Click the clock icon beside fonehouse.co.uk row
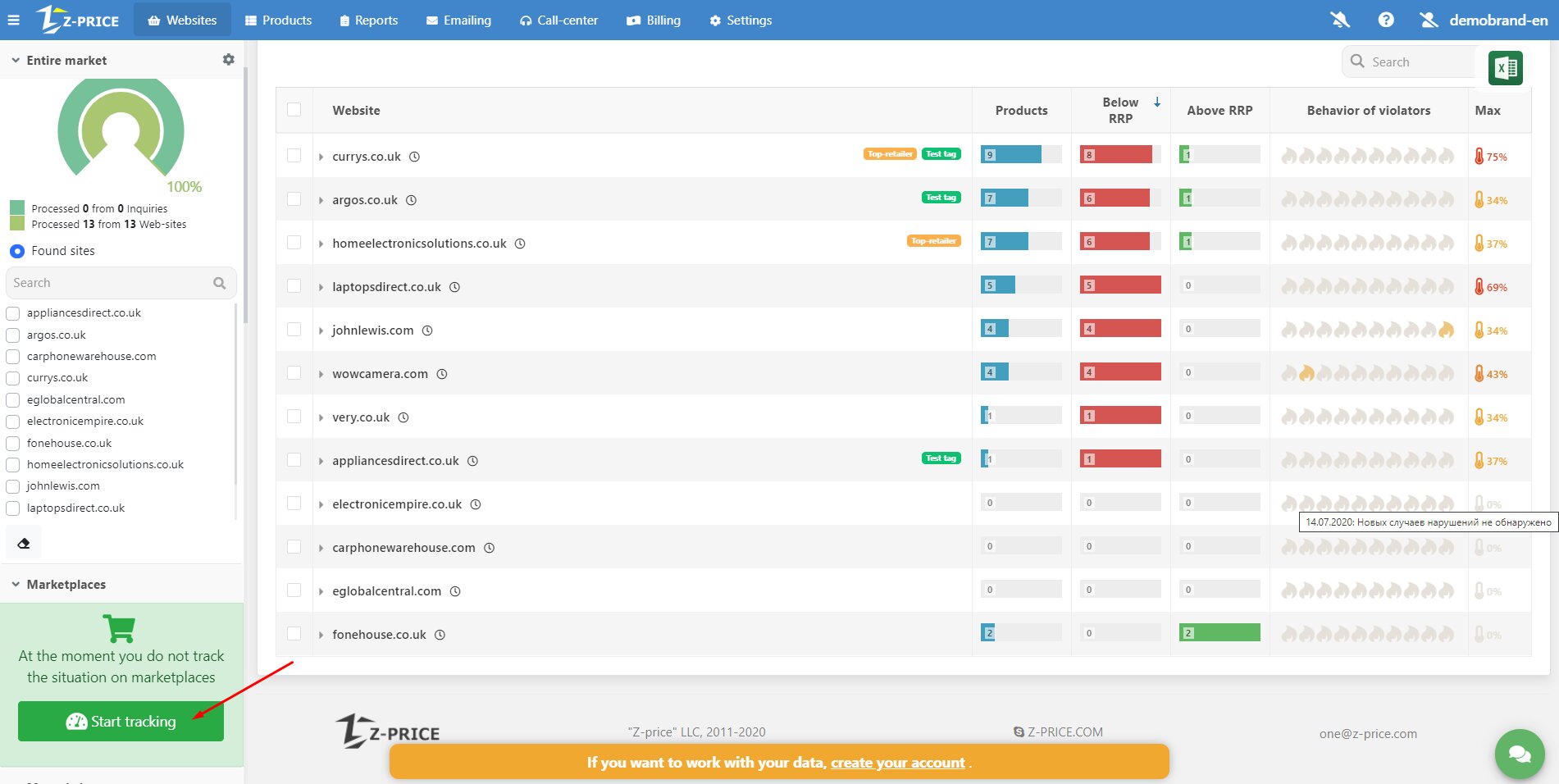This screenshot has height=784, width=1559. click(x=440, y=635)
